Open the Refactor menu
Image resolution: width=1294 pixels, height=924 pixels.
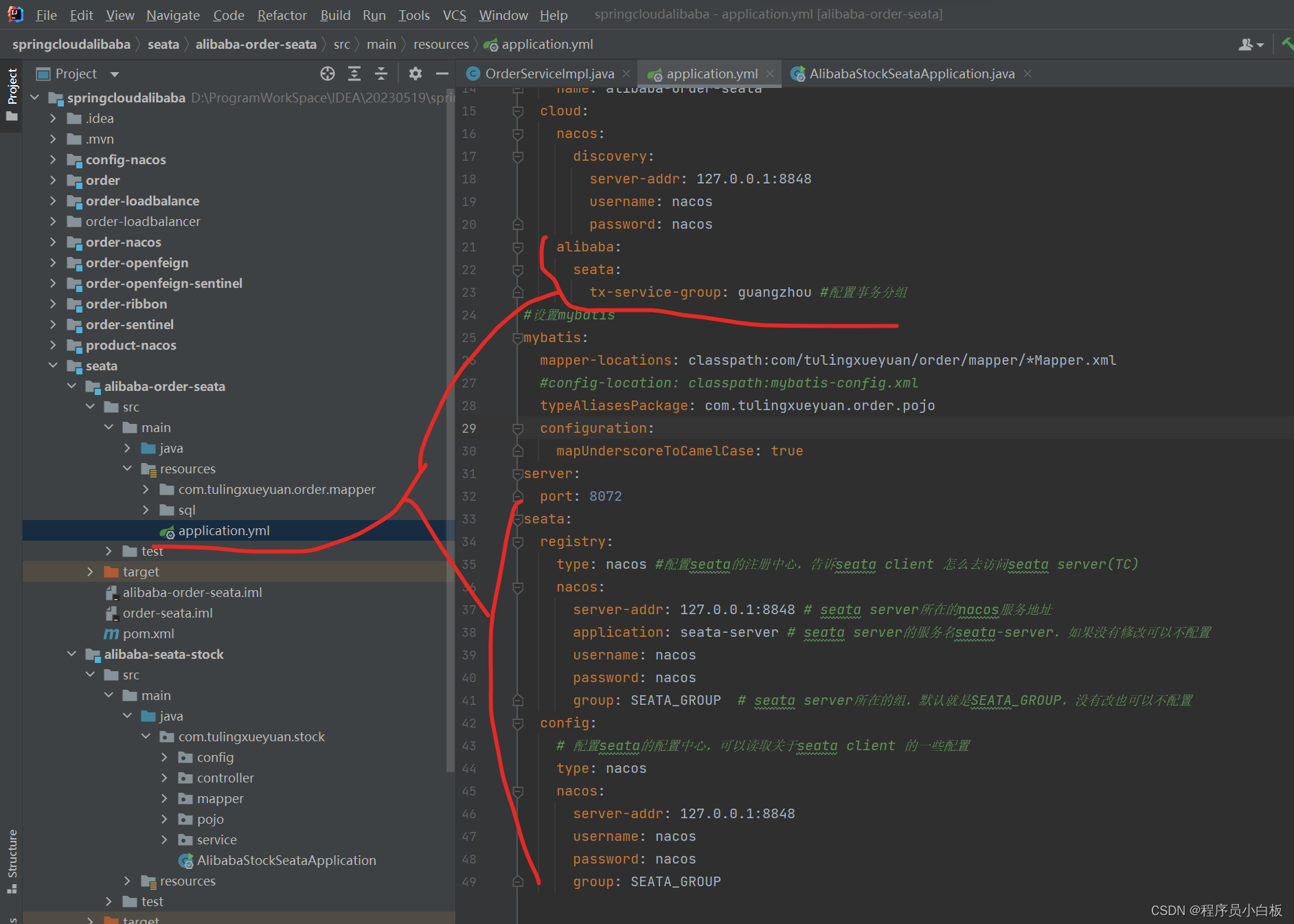tap(282, 15)
